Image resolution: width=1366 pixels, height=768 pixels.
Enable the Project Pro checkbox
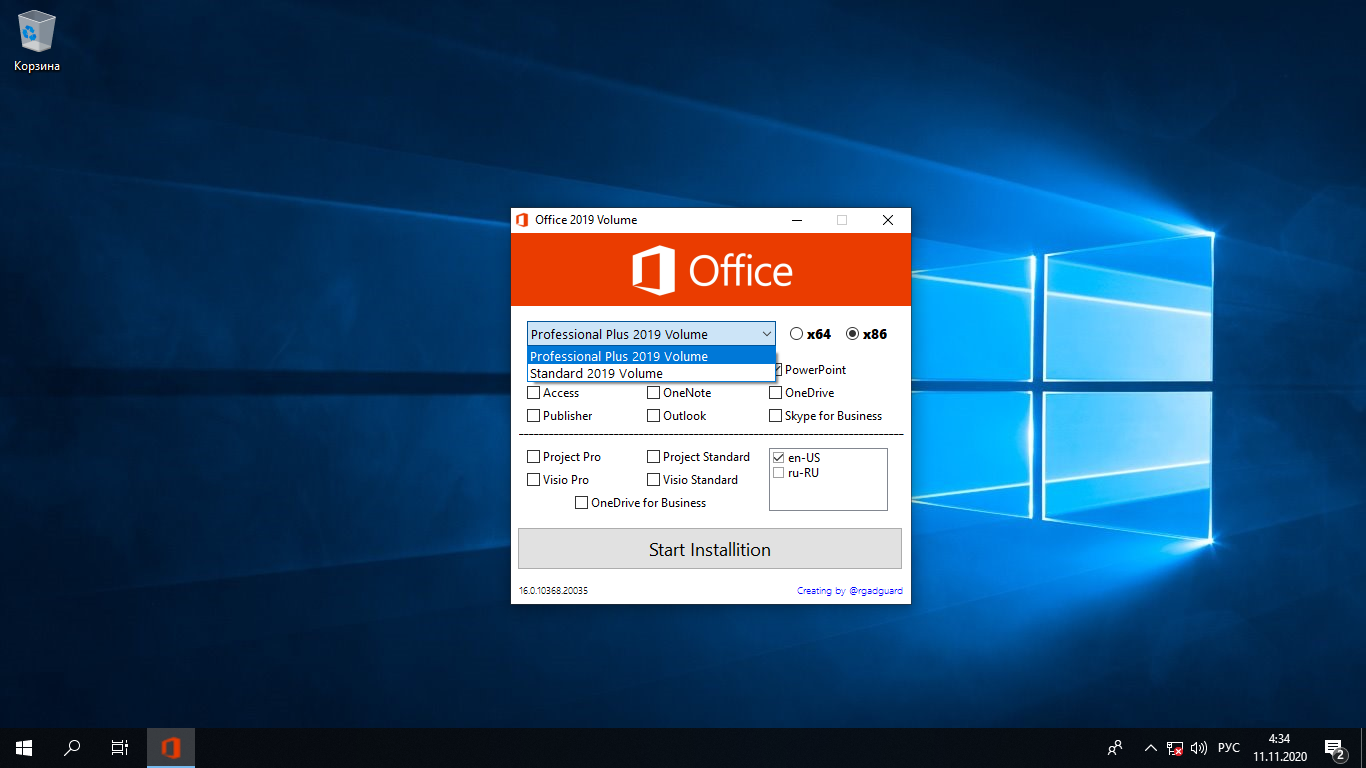coord(534,457)
